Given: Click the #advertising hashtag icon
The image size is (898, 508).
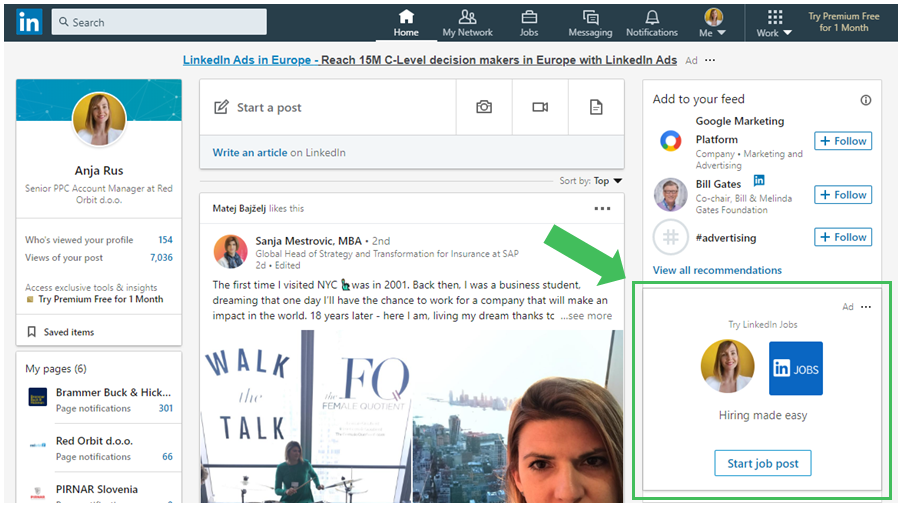Looking at the screenshot, I should click(671, 237).
